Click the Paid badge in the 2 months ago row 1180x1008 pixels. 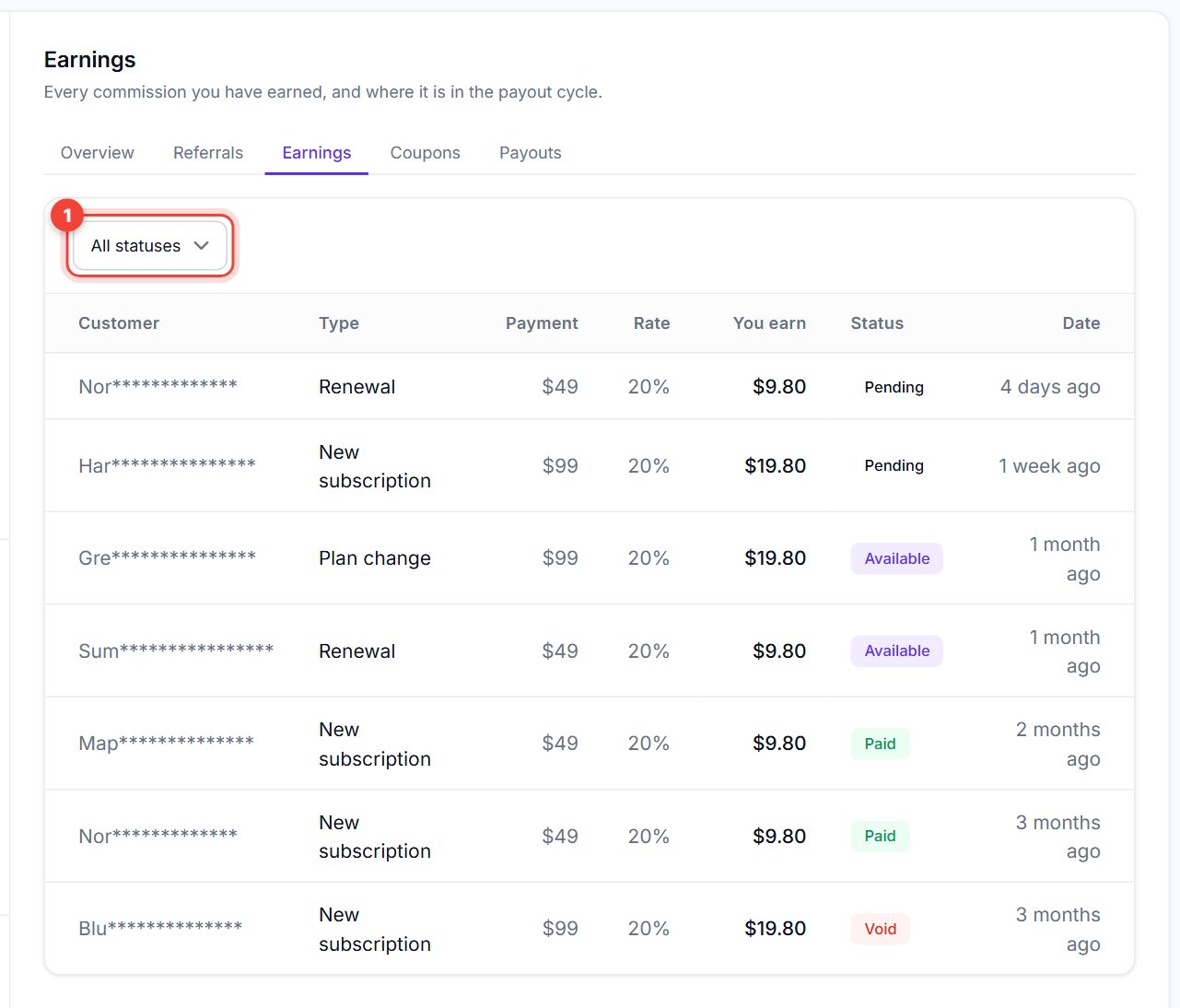click(x=880, y=744)
